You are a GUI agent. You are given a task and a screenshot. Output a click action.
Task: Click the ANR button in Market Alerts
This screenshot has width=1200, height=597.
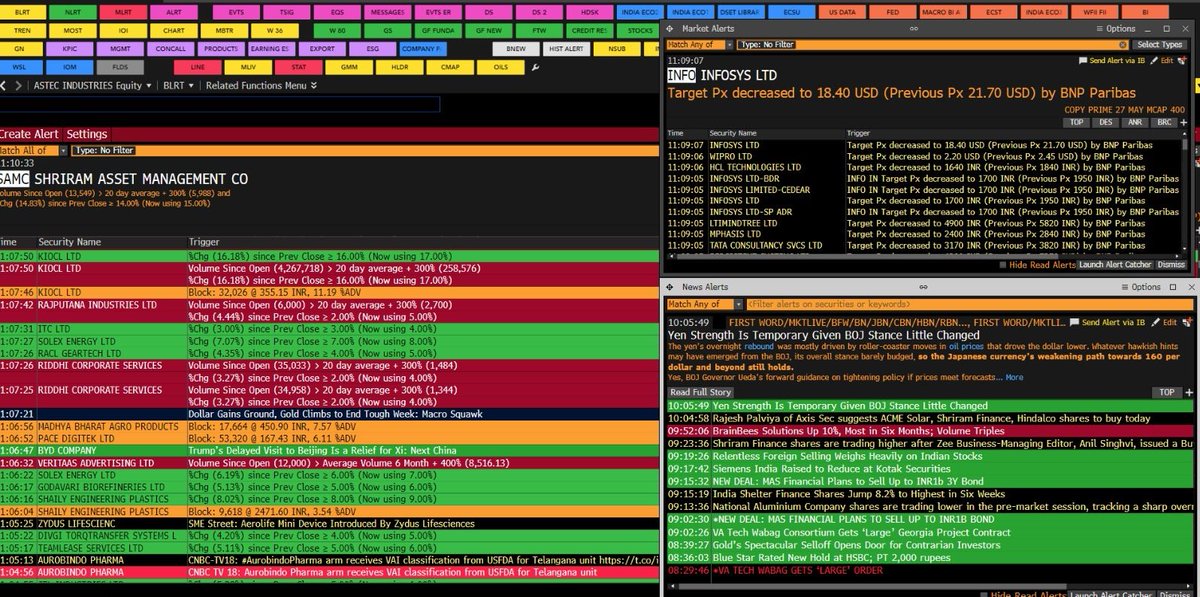click(x=1135, y=121)
